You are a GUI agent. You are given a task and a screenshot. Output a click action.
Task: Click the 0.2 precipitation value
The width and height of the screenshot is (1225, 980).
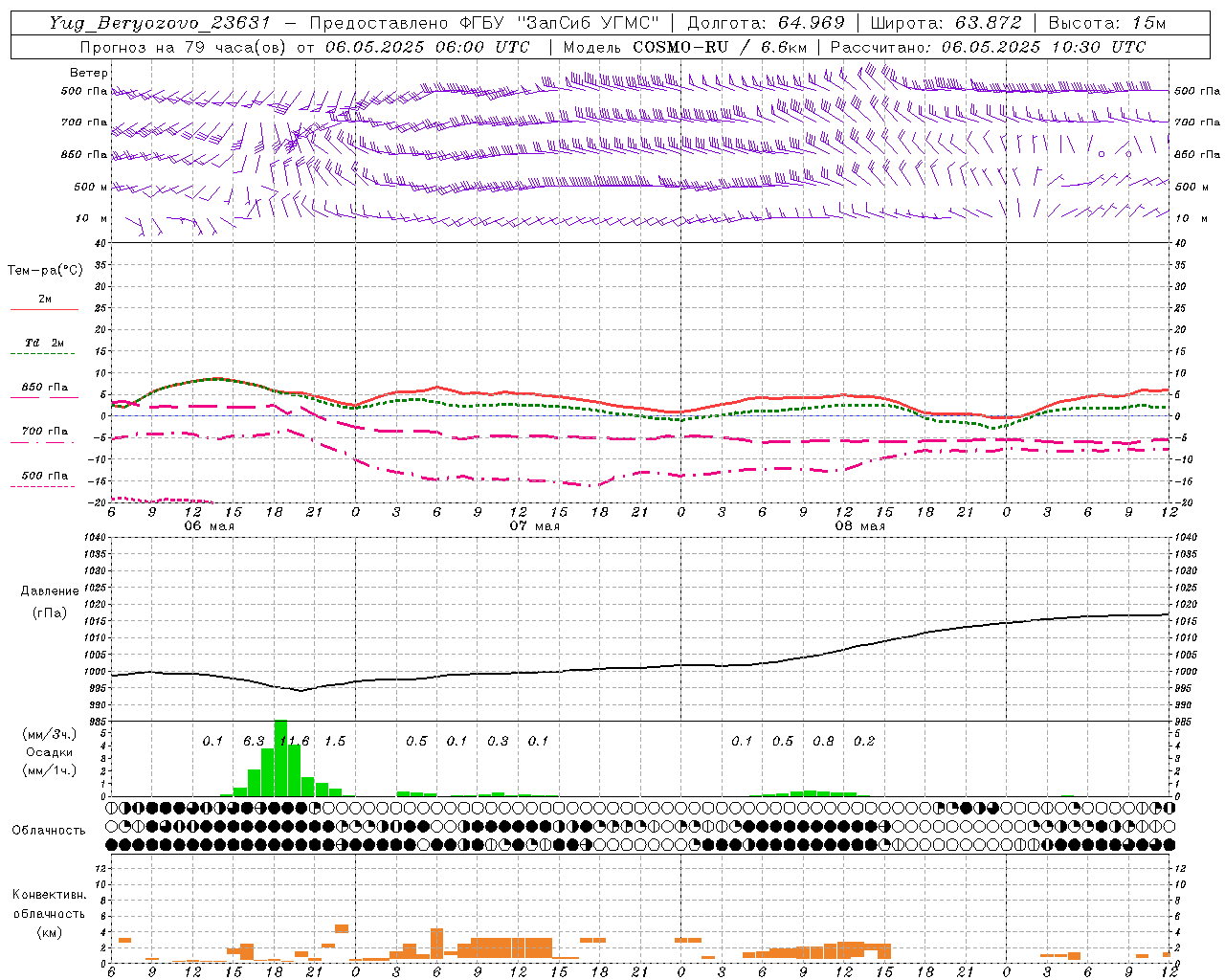(x=864, y=742)
